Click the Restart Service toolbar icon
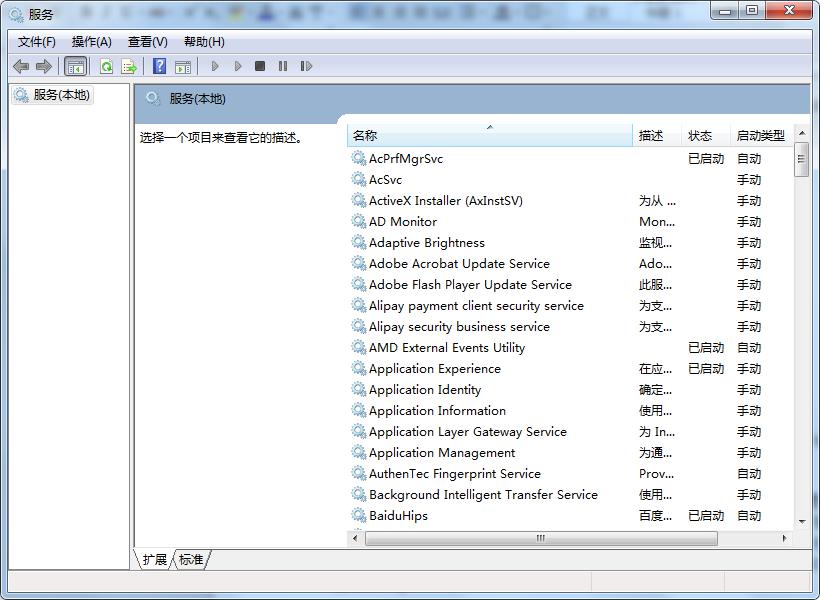This screenshot has height=600, width=820. (306, 66)
